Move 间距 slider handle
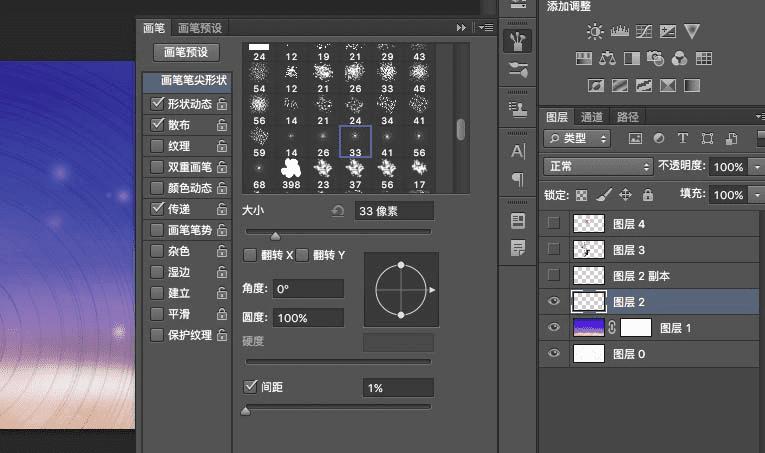 (245, 411)
